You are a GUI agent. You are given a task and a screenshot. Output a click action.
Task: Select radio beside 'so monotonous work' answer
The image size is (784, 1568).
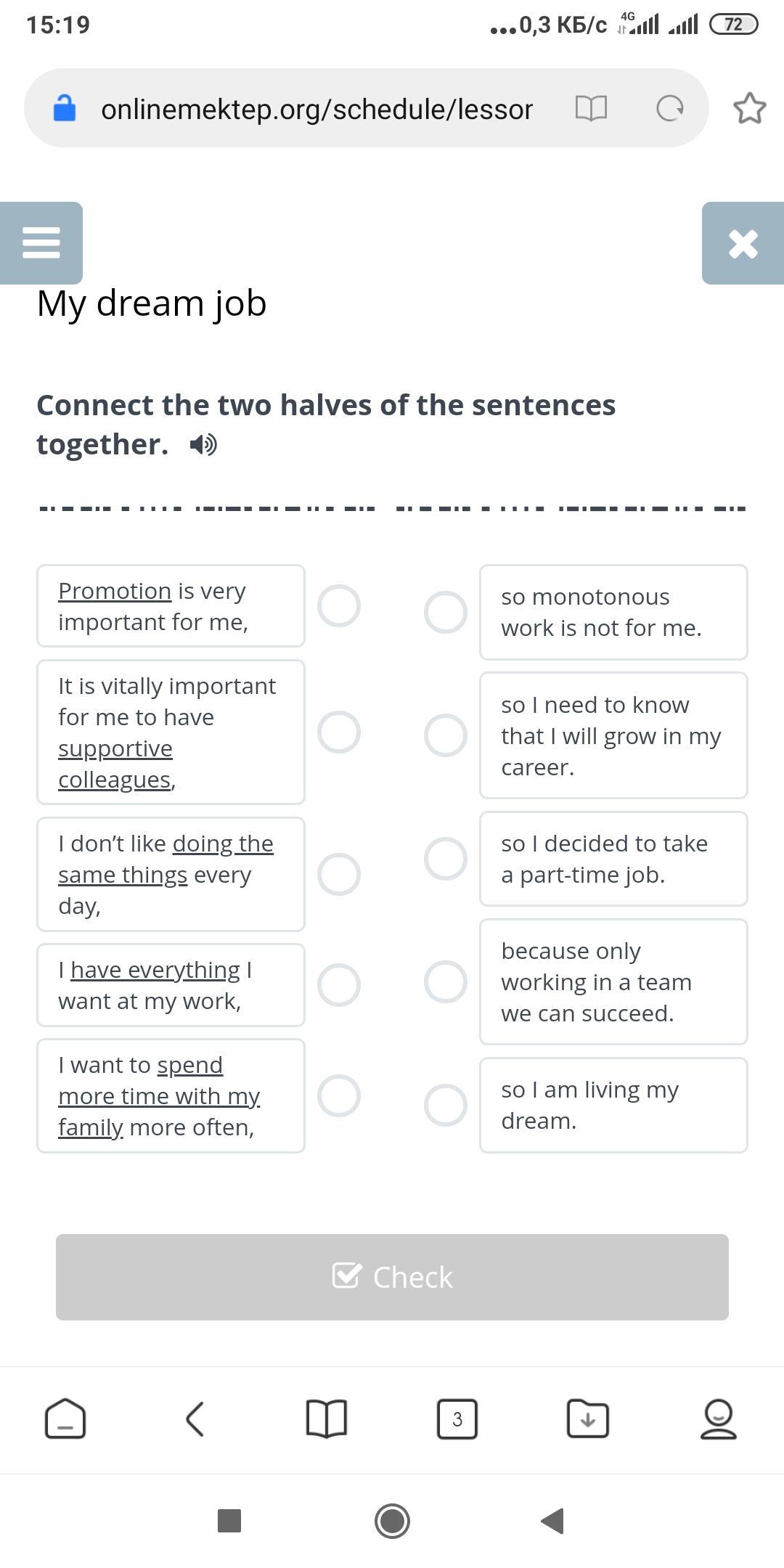[445, 612]
